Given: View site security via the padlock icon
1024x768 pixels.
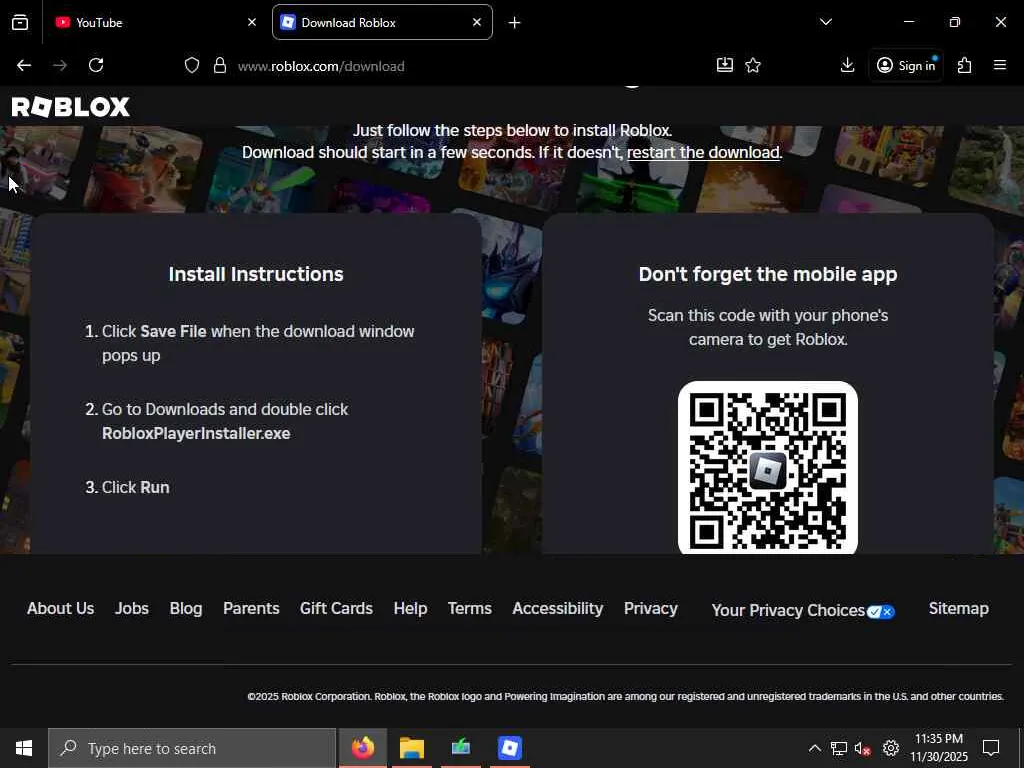Looking at the screenshot, I should point(220,65).
